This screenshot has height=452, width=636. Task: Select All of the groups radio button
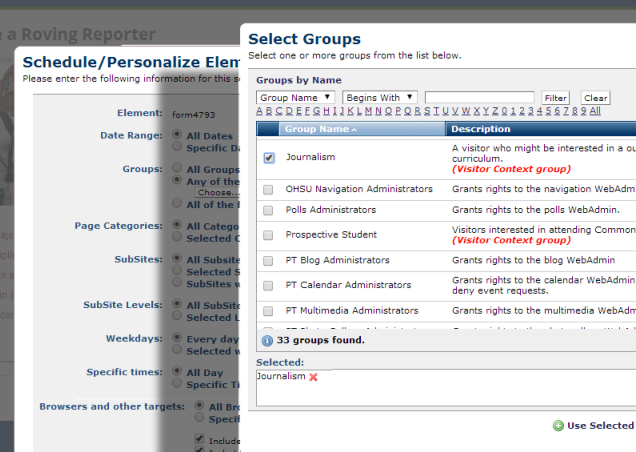coord(177,202)
